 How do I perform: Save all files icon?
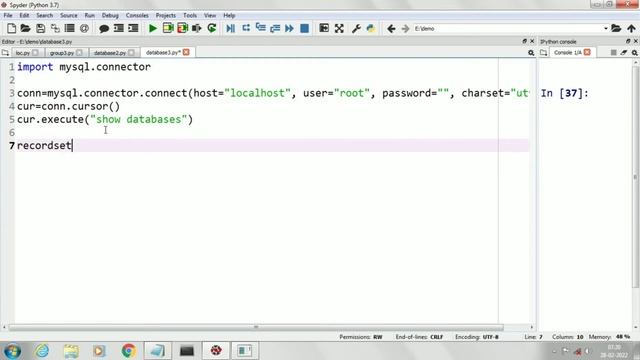55,28
